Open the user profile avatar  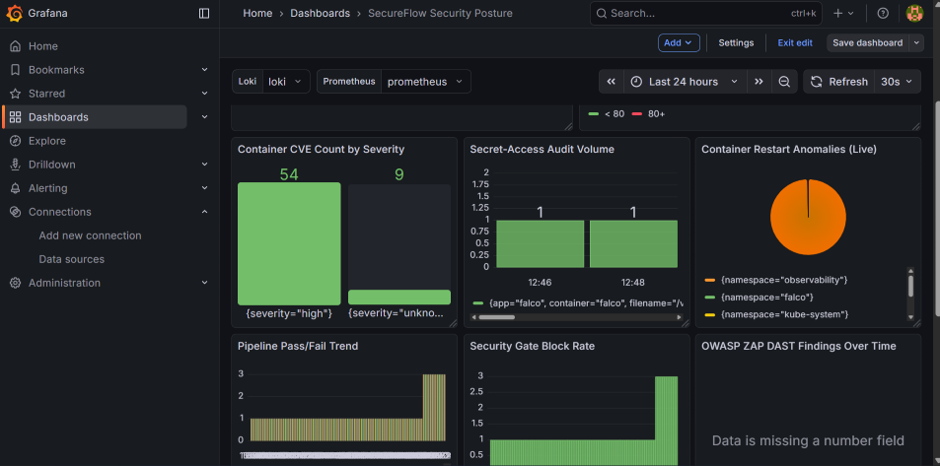tap(914, 13)
